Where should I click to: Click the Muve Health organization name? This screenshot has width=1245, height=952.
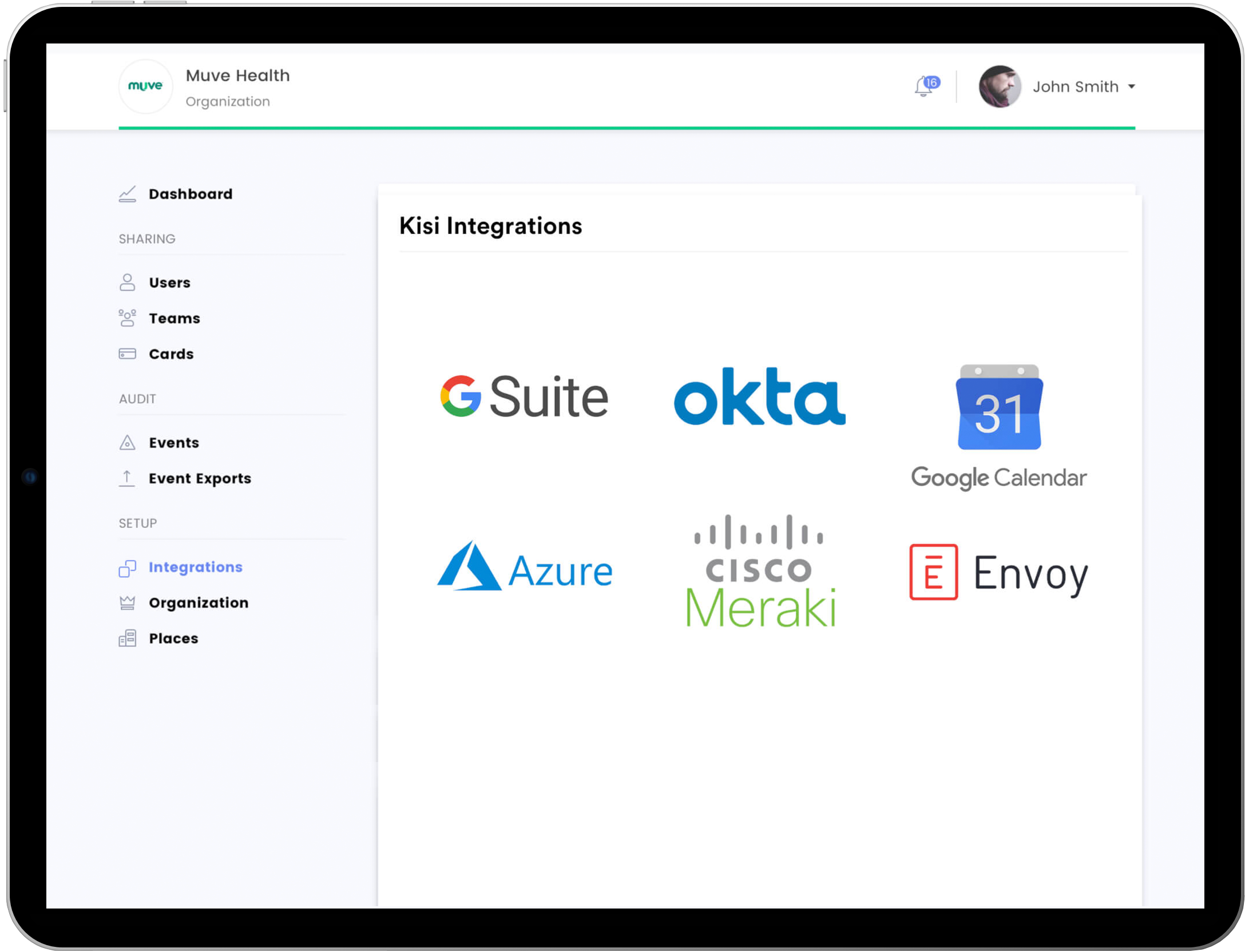[237, 76]
